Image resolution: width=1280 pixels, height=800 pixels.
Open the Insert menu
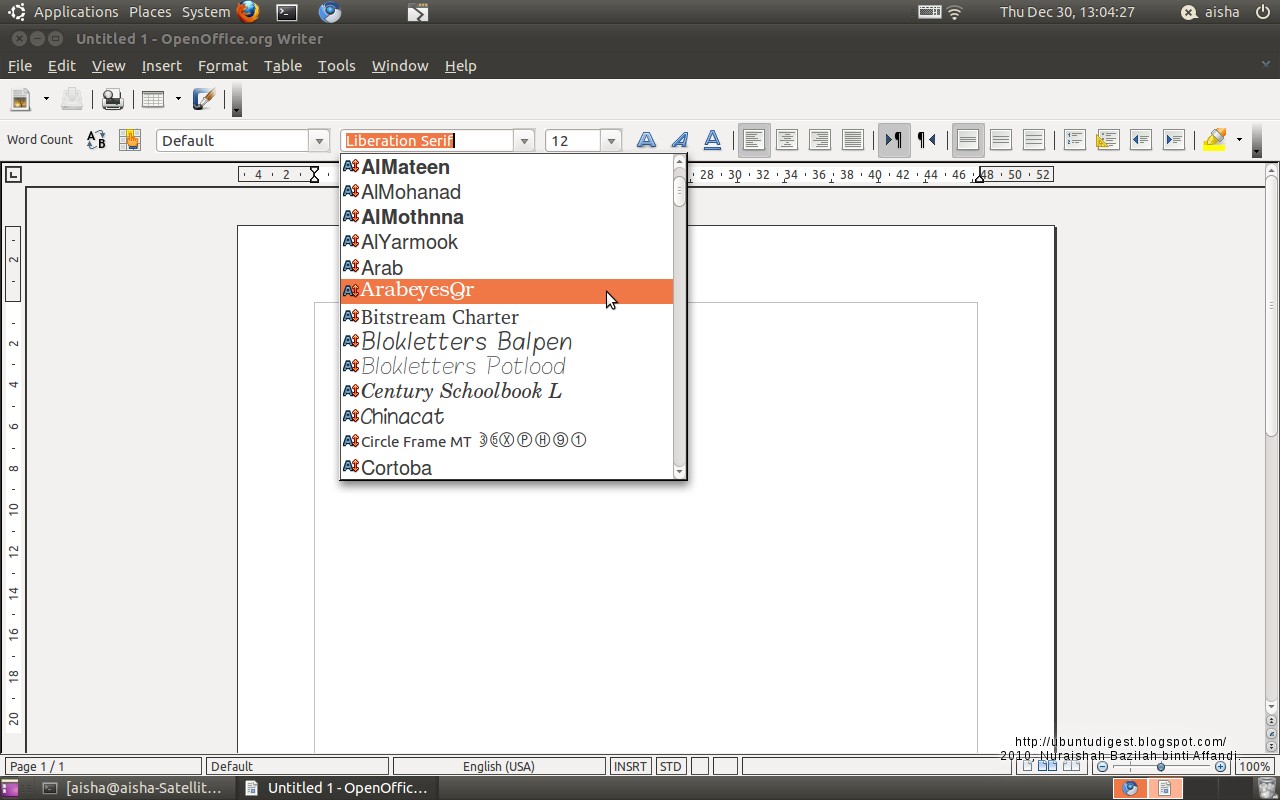tap(161, 66)
